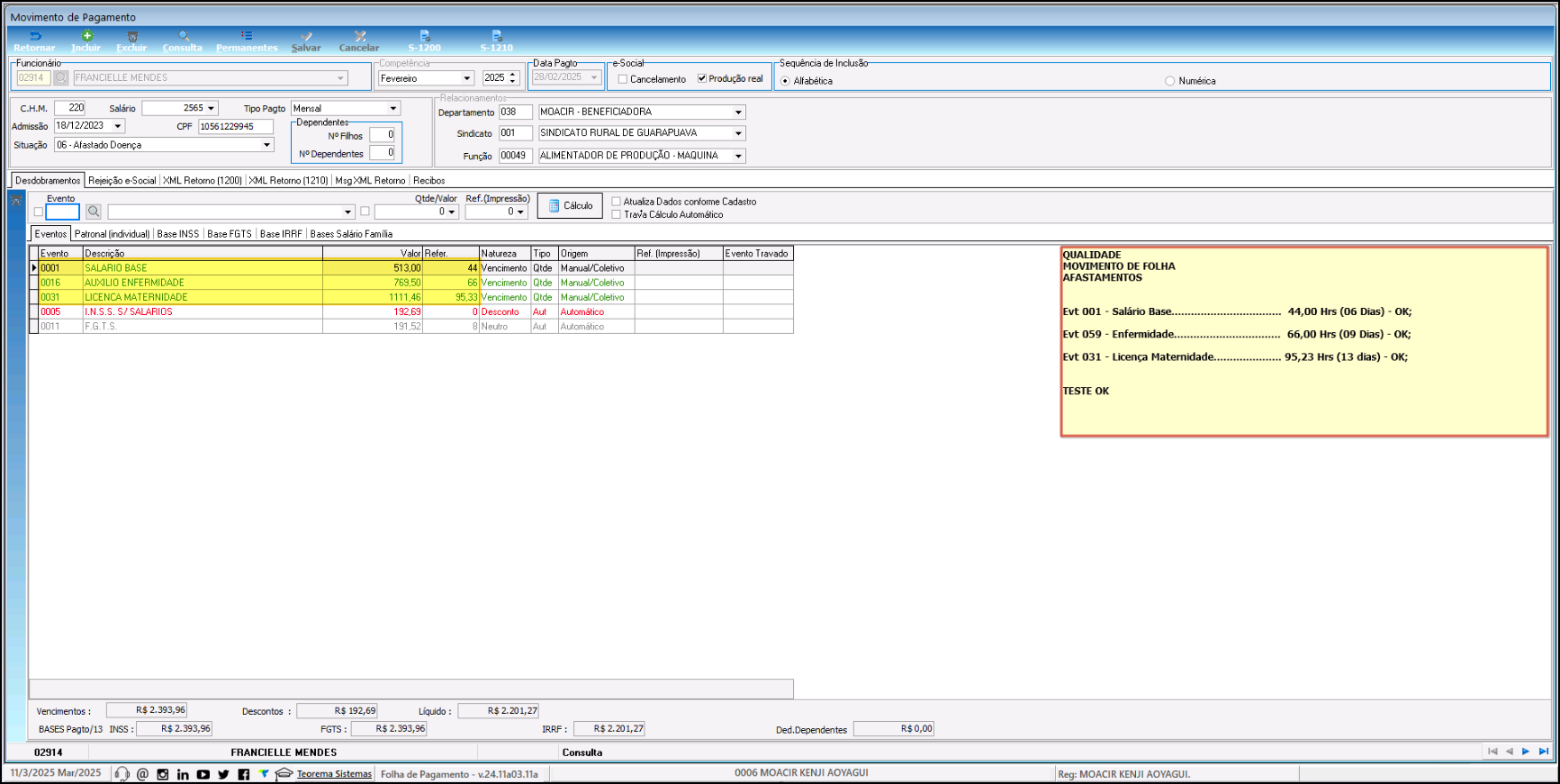Click the S-1210 toolbar icon
The width and height of the screenshot is (1560, 784).
(x=497, y=41)
